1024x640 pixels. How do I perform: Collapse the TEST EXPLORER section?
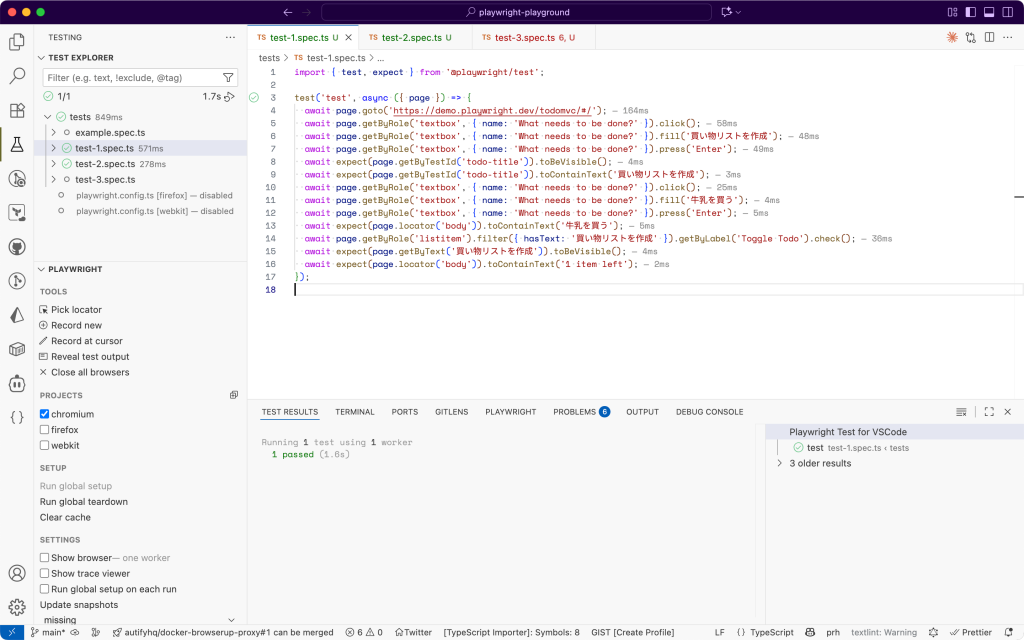[42, 57]
